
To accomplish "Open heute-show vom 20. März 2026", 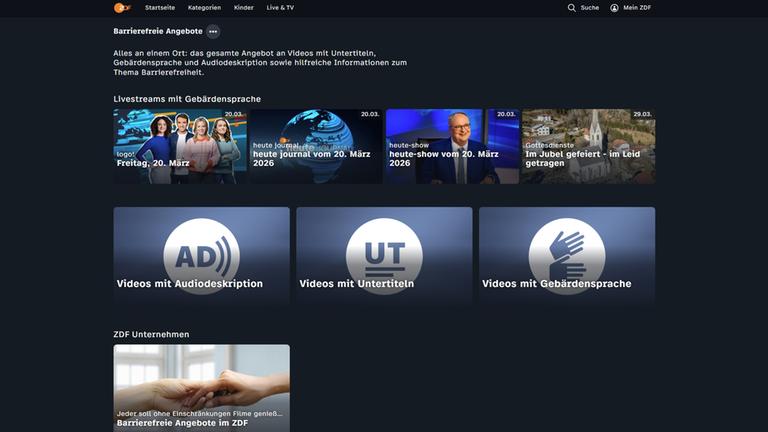I will point(452,146).
